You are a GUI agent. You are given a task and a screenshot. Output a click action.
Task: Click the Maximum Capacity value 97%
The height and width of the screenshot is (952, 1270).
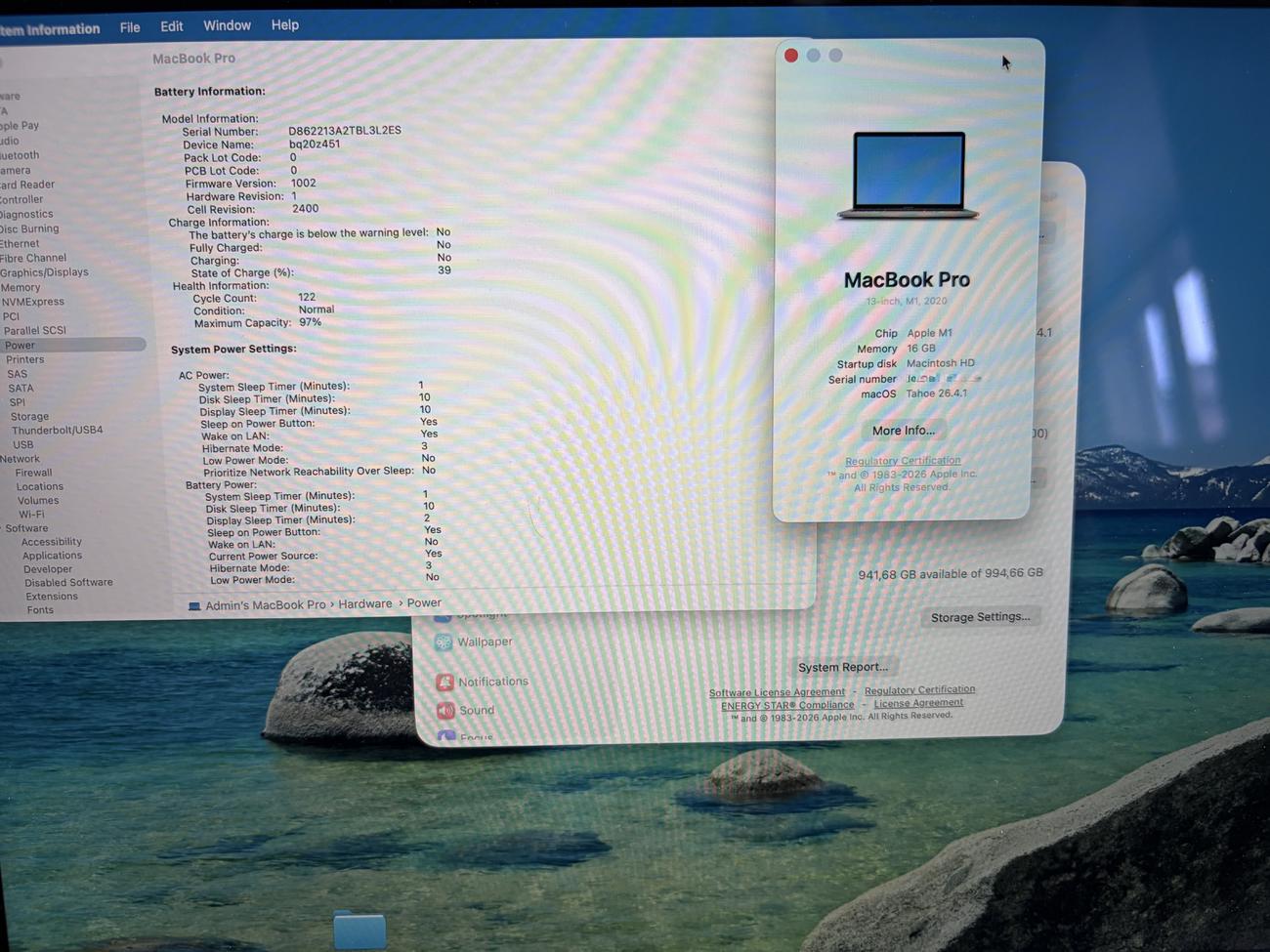(311, 322)
